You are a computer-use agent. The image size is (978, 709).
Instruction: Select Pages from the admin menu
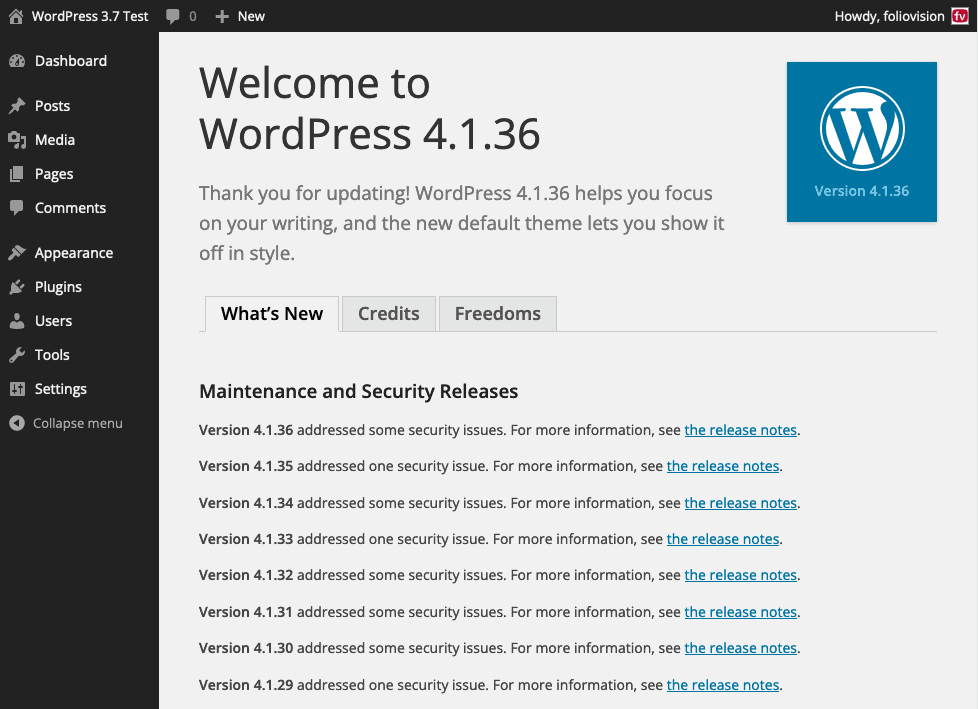click(x=79, y=174)
